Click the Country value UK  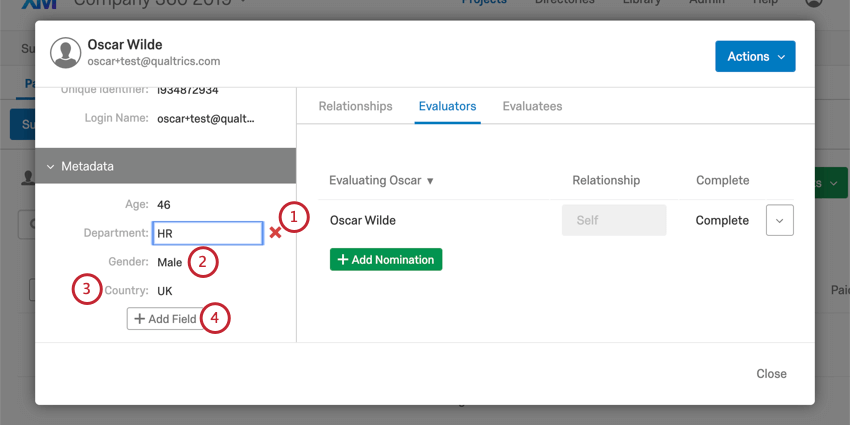coord(165,291)
